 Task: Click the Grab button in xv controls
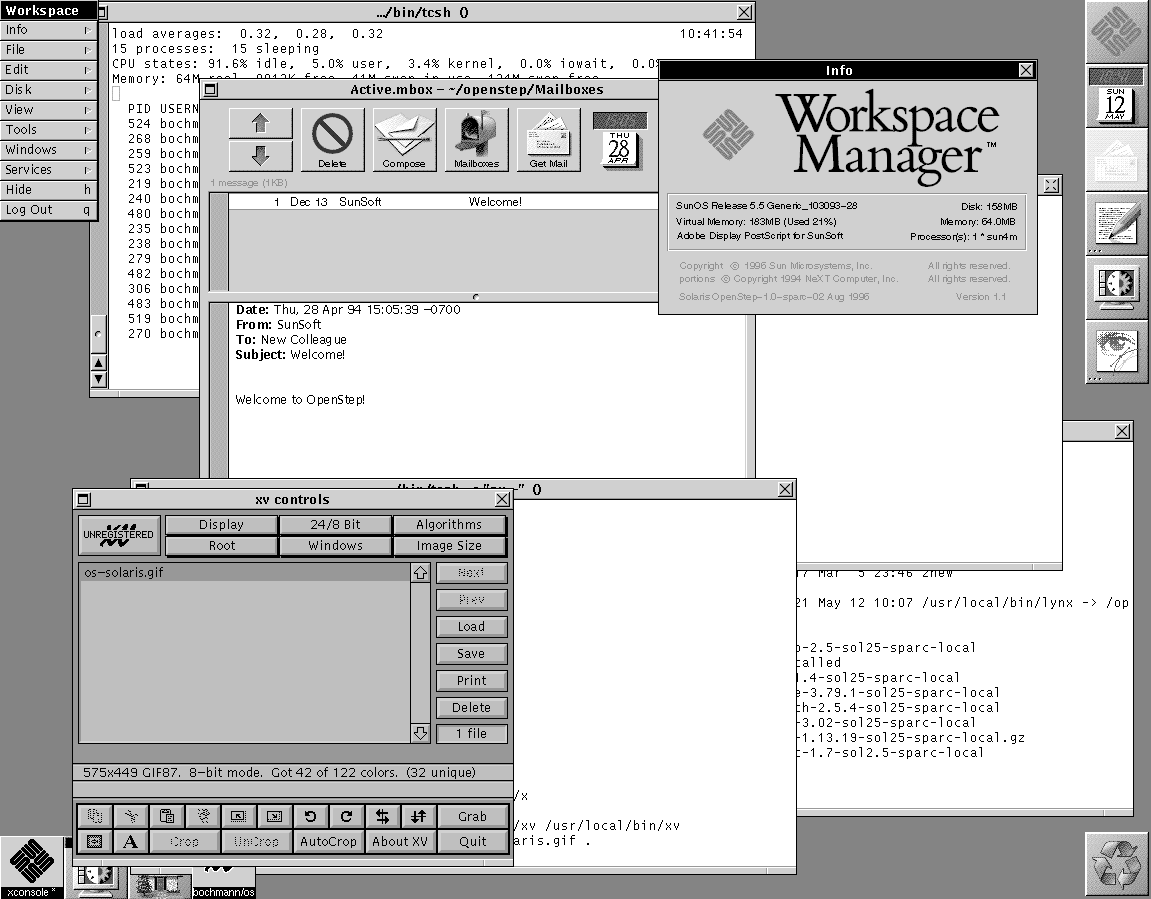click(x=472, y=816)
